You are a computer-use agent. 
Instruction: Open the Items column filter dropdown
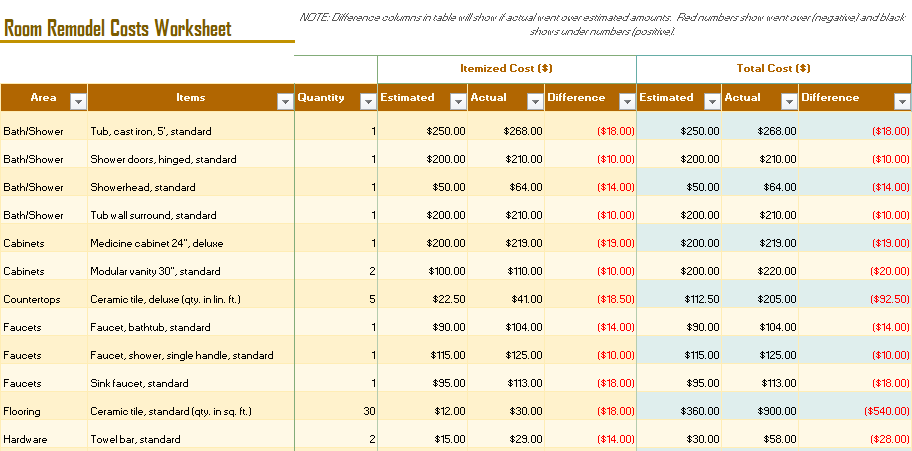[x=284, y=102]
